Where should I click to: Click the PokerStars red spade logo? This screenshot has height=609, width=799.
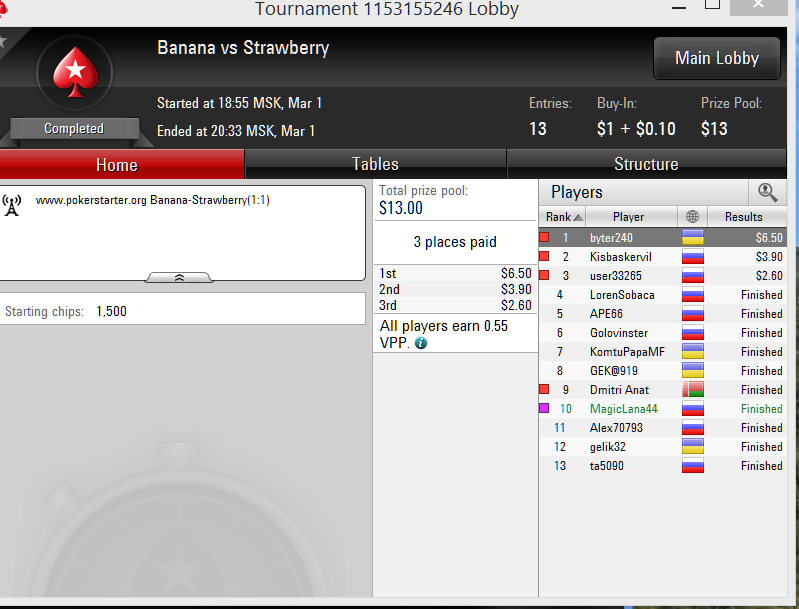75,72
